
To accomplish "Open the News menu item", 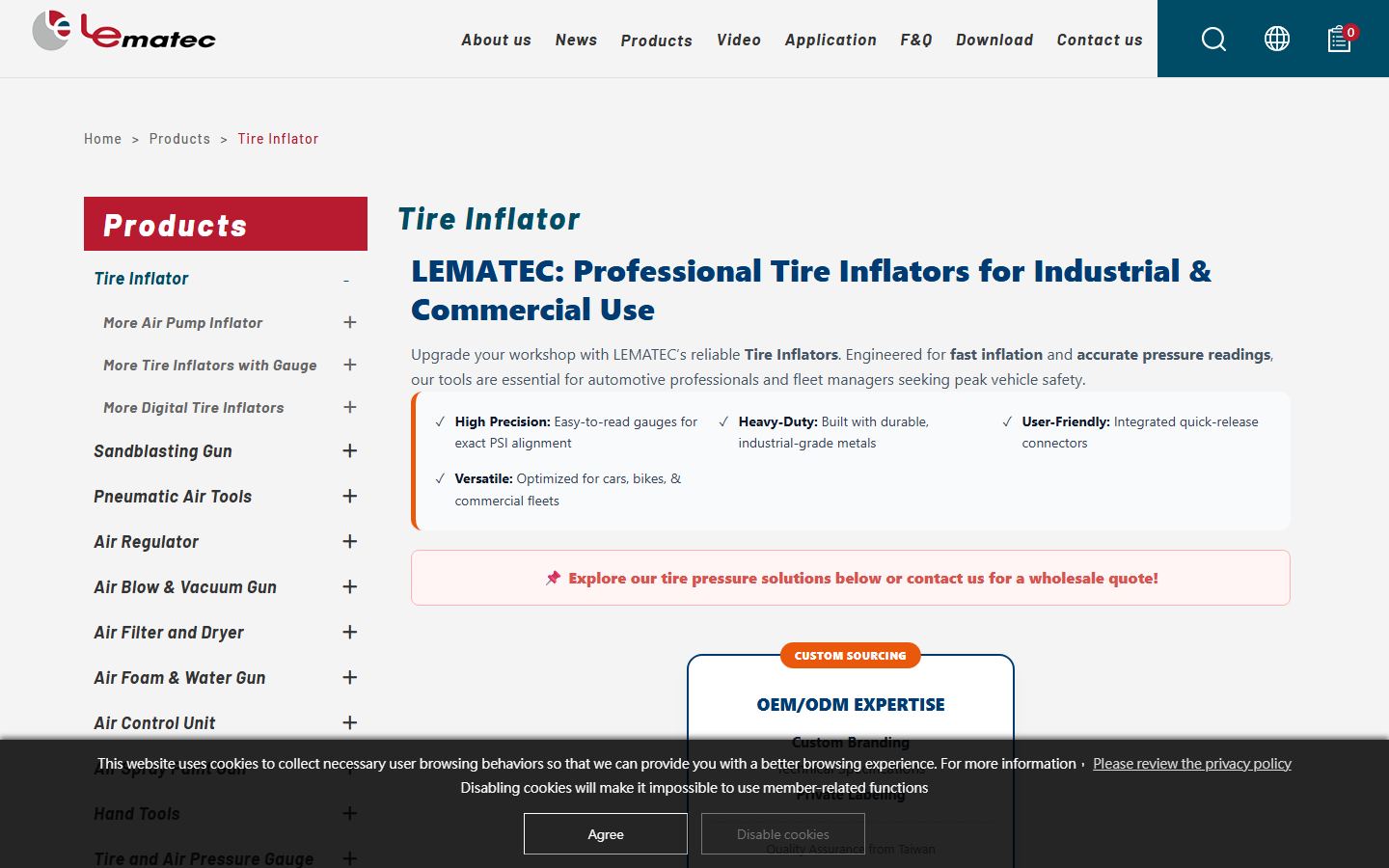I will click(576, 40).
